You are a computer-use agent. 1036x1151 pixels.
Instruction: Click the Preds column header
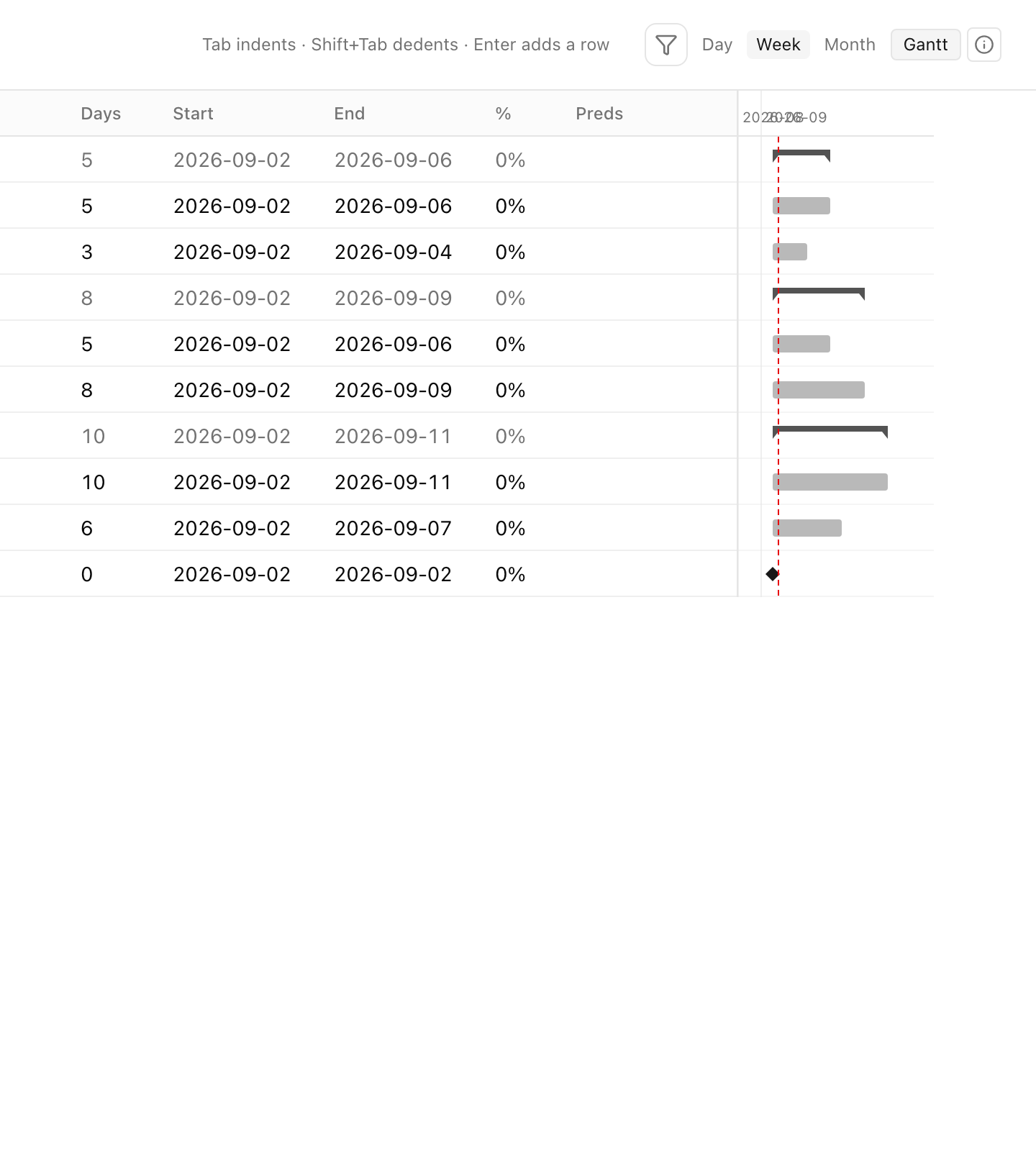(599, 114)
